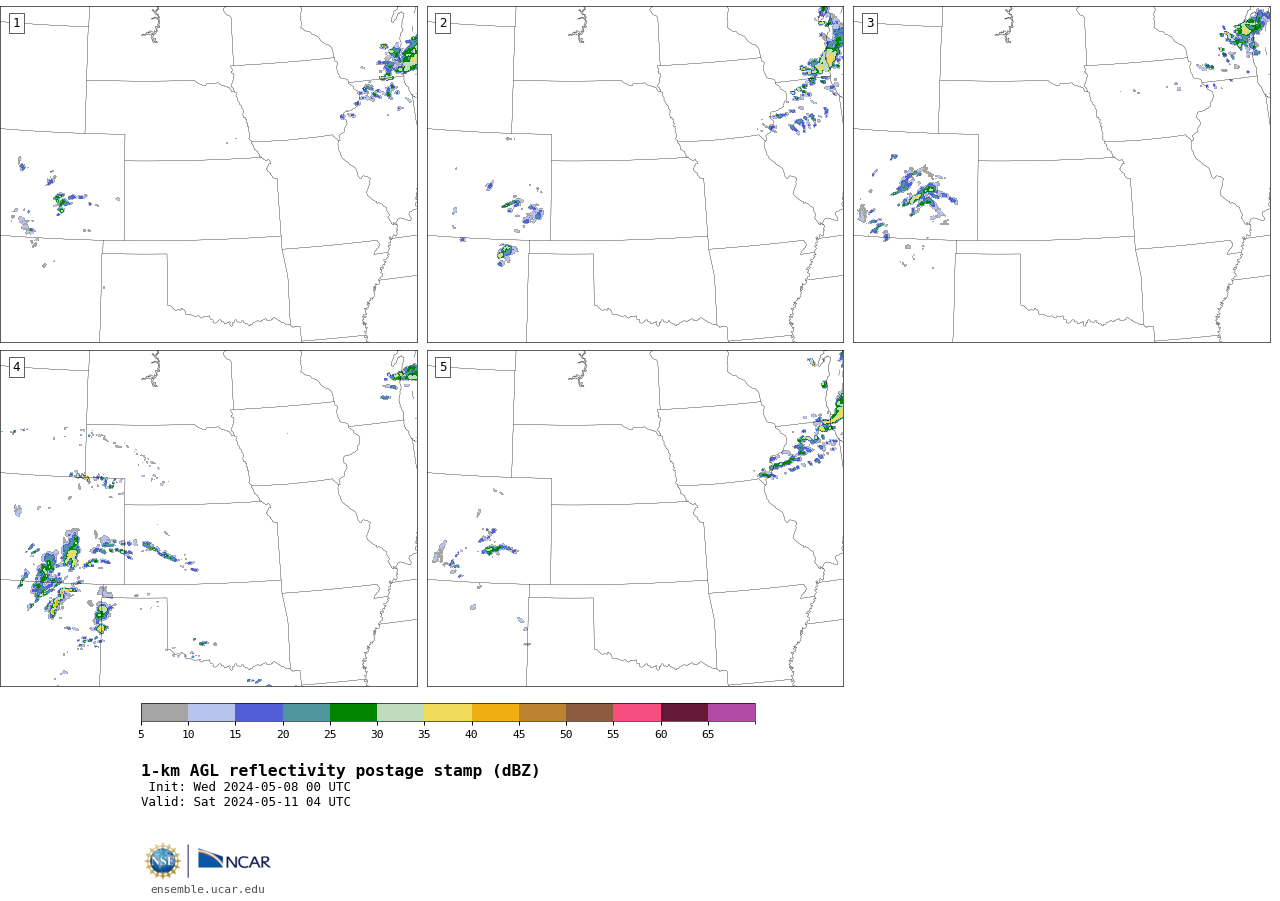Click the 'Init: Wed 2024-05-08 00 UTC' text
Image resolution: width=1280 pixels, height=901 pixels.
point(249,787)
